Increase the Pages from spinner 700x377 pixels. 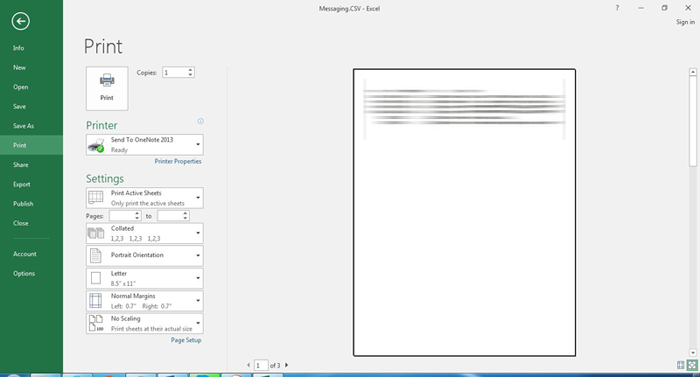[137, 214]
